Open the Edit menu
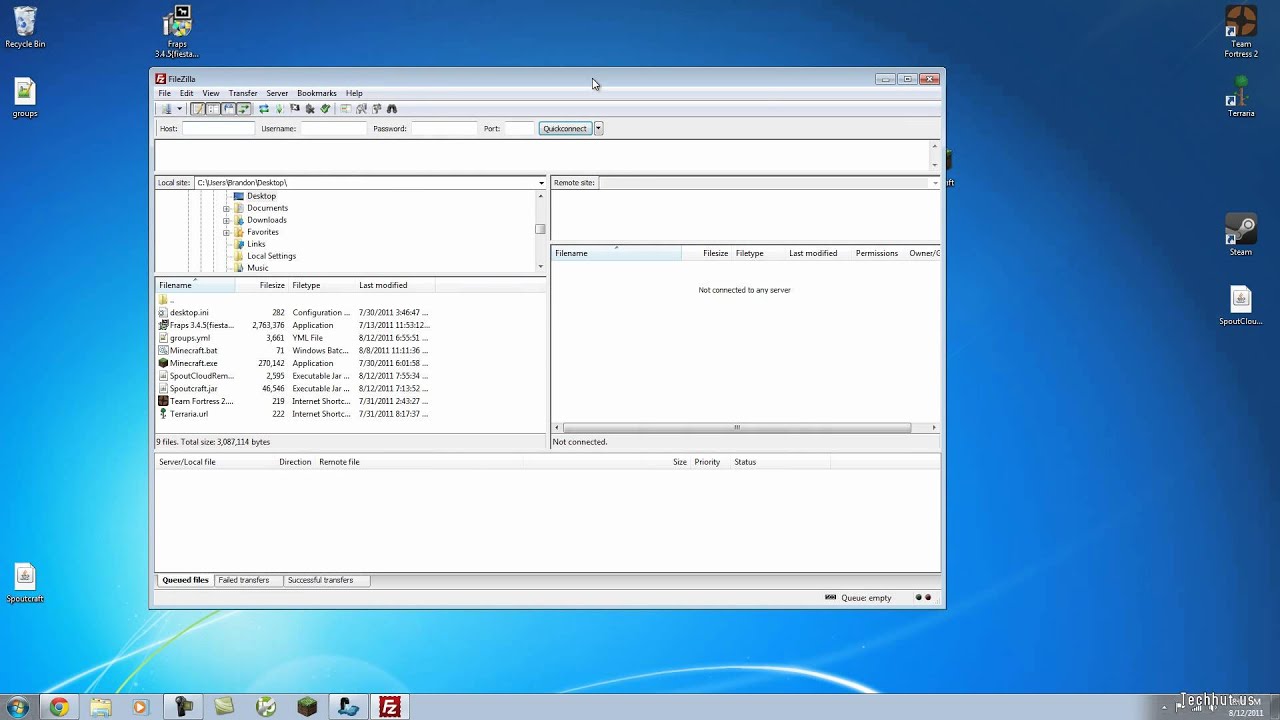1280x720 pixels. tap(186, 93)
